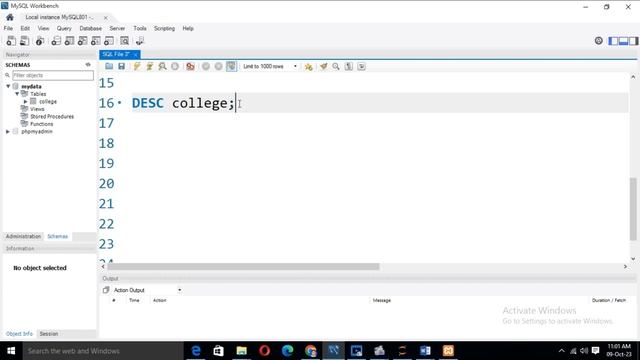Open the object inspector icon
The height and width of the screenshot is (360, 640).
point(40,41)
